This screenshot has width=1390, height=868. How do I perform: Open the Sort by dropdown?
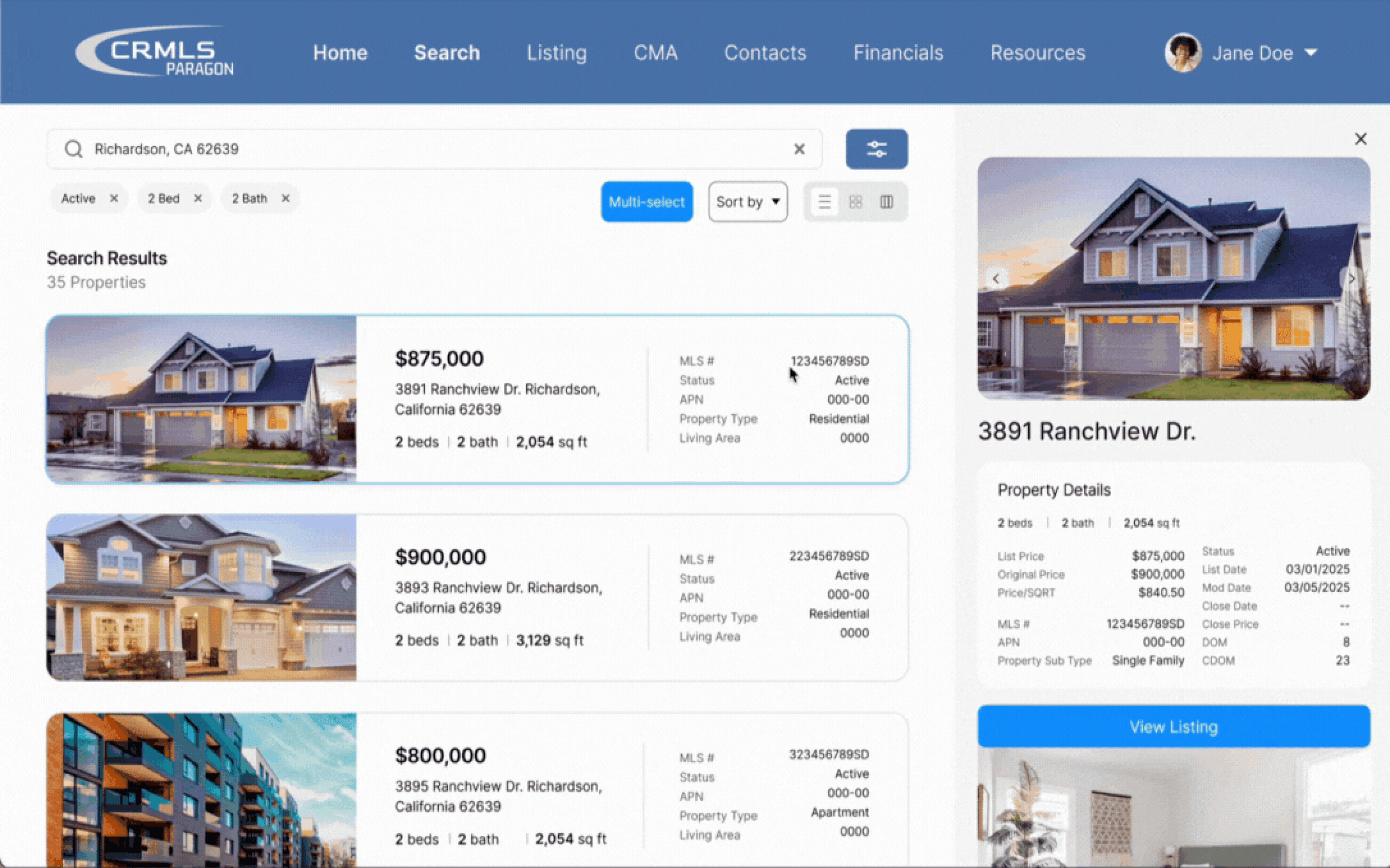[x=747, y=202]
